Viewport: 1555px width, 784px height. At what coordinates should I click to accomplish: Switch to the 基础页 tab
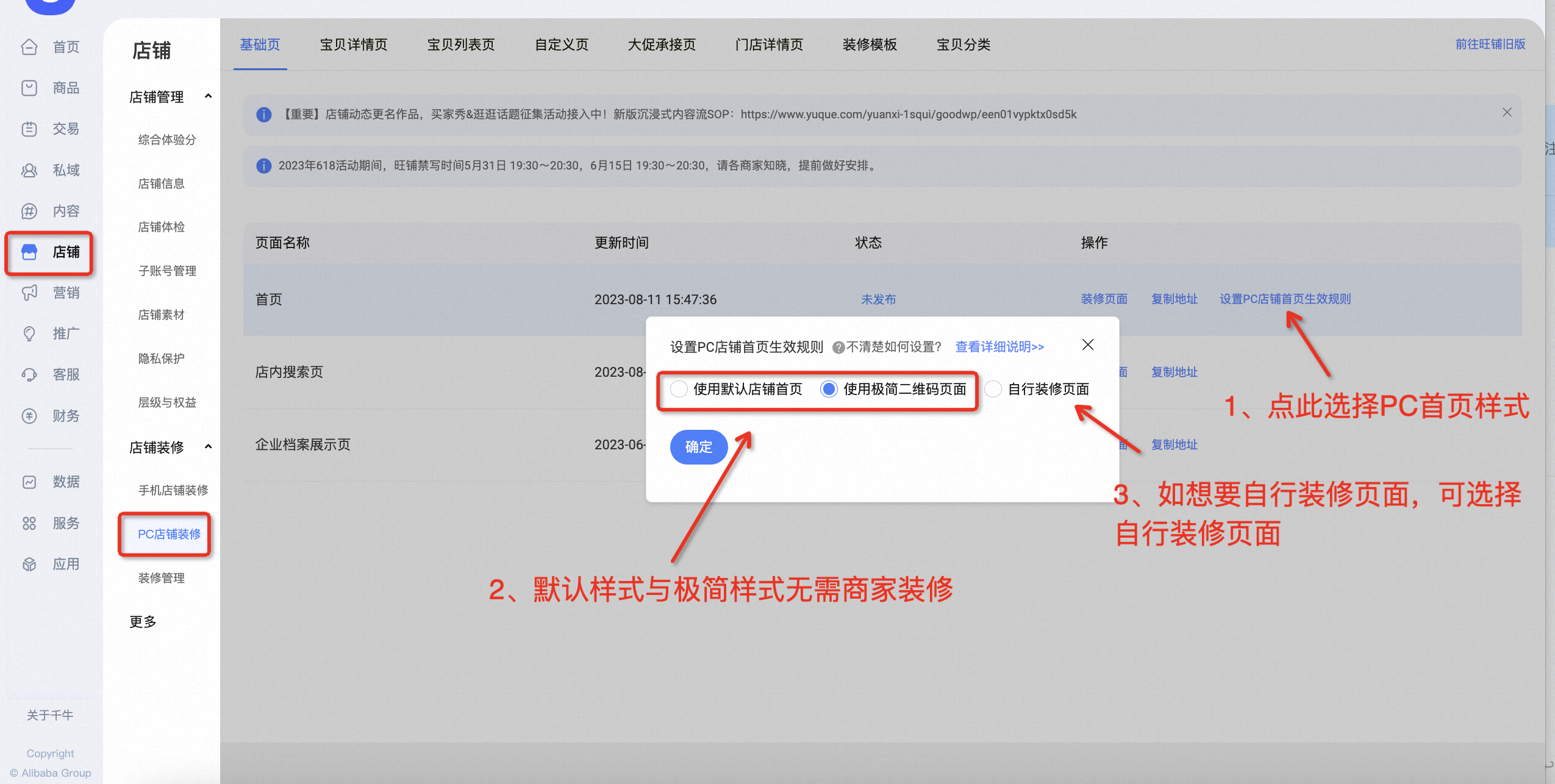coord(260,45)
